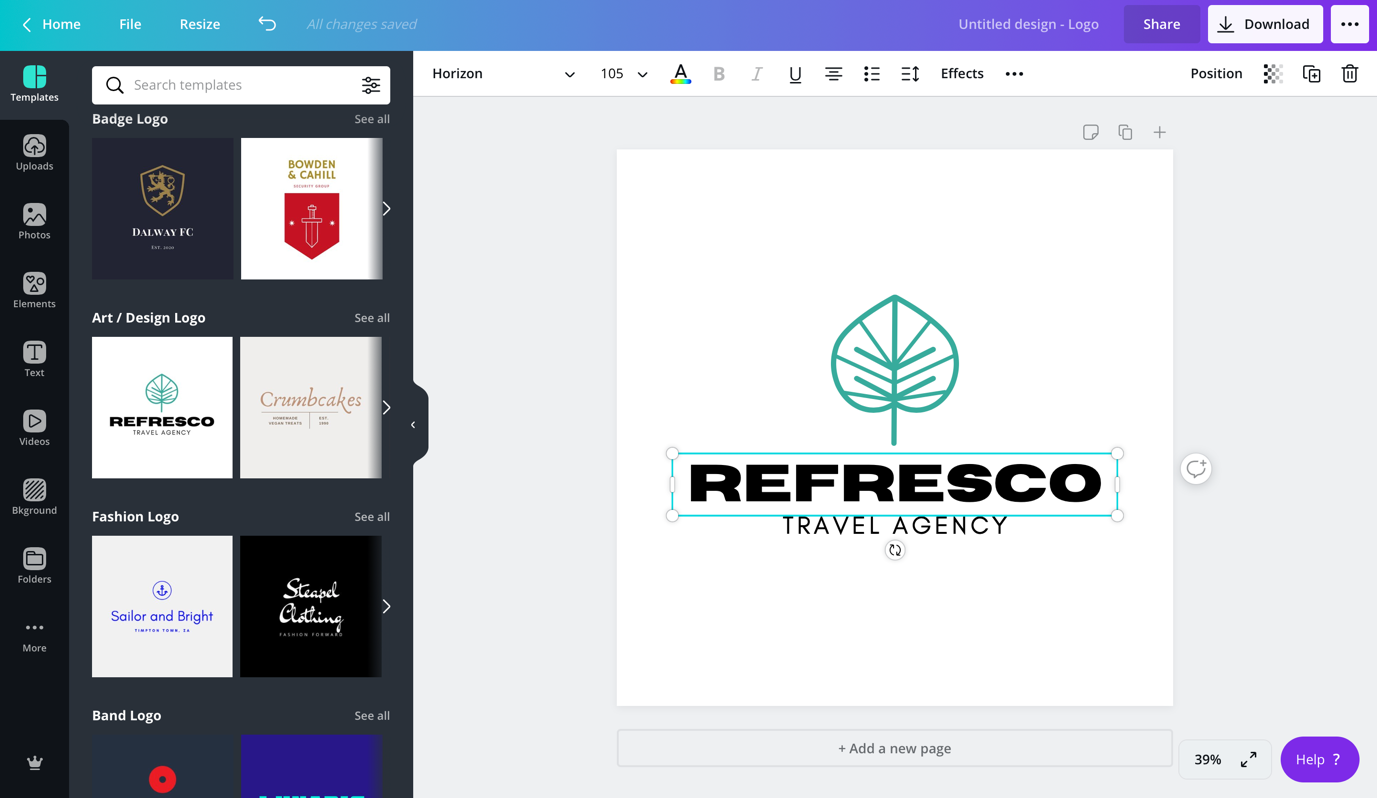Select the Refresco Travel Agency template
The image size is (1377, 798).
pyautogui.click(x=162, y=408)
